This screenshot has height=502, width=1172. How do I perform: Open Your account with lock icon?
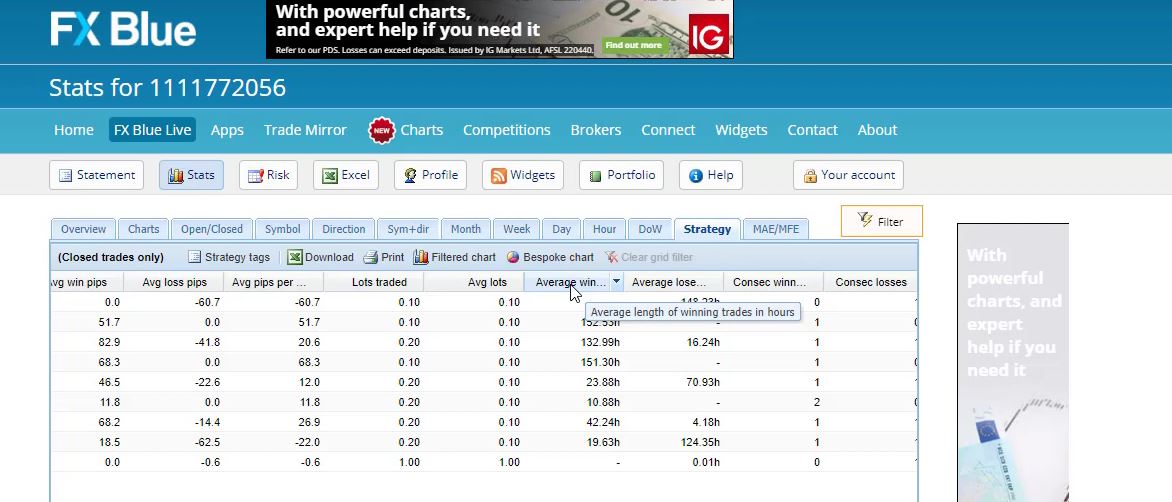[x=848, y=175]
